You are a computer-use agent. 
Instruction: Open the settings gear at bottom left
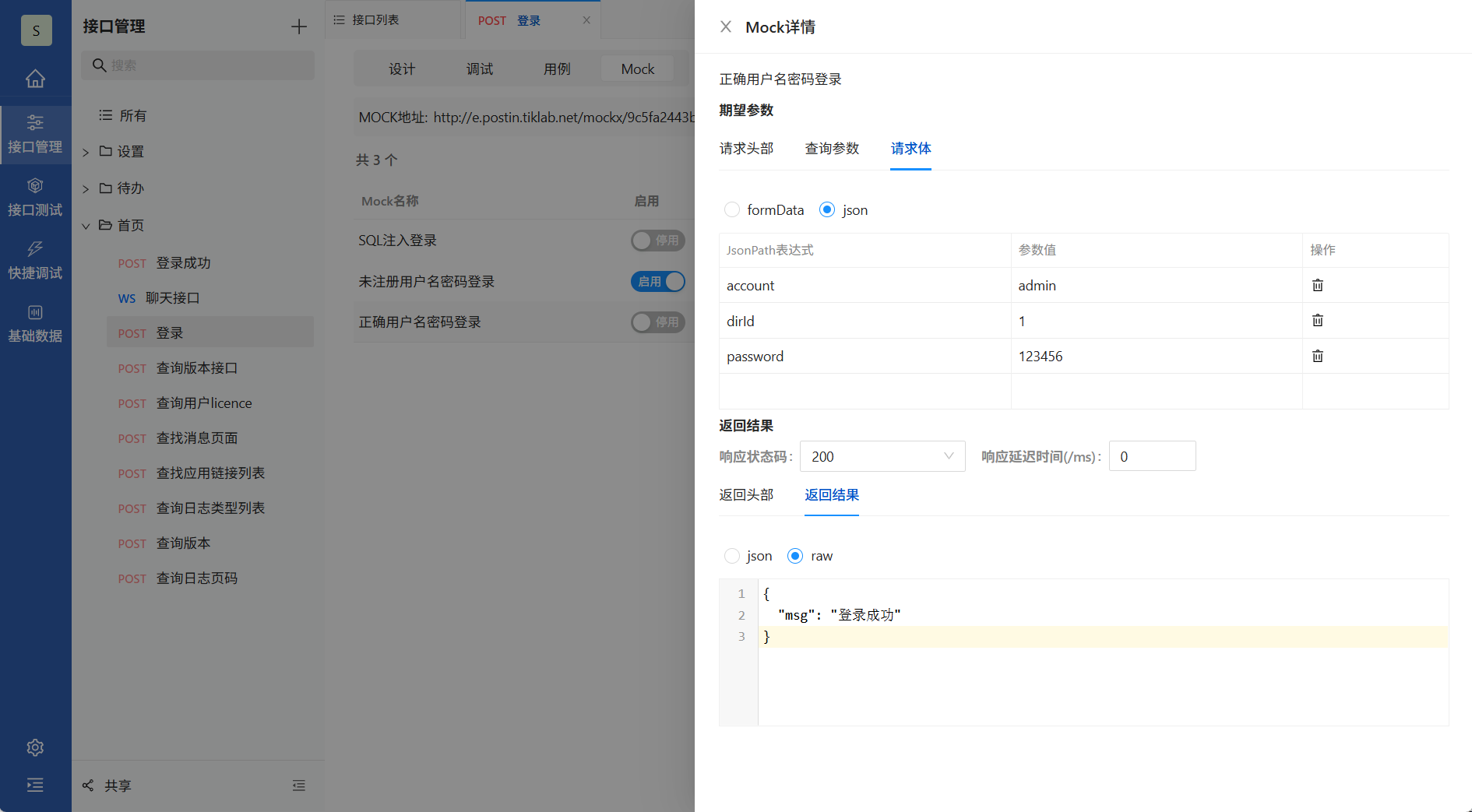coord(35,747)
